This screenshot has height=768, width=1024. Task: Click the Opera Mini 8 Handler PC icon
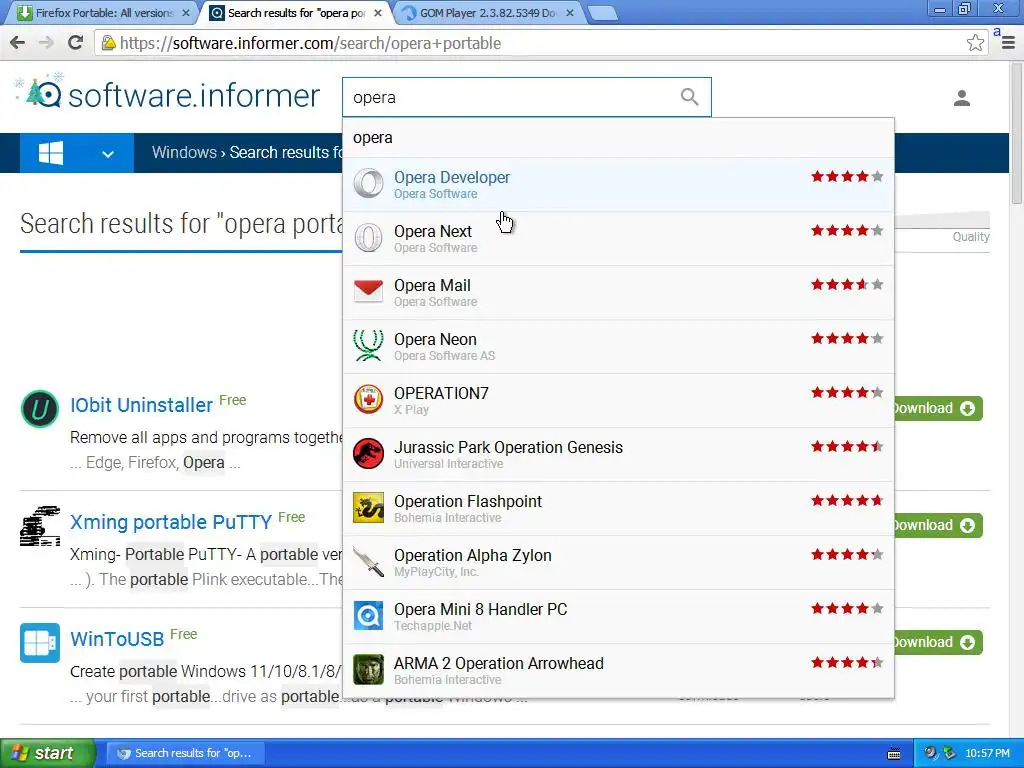368,616
